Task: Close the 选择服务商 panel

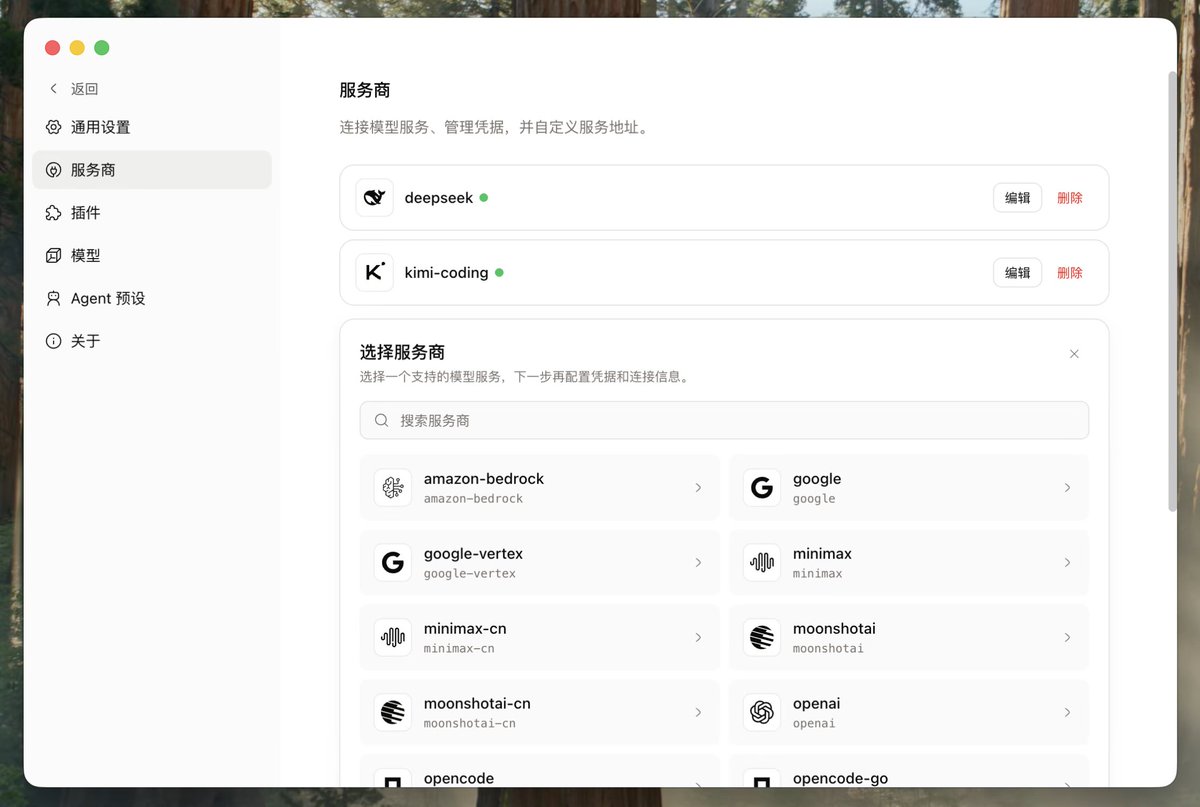Action: [1074, 354]
